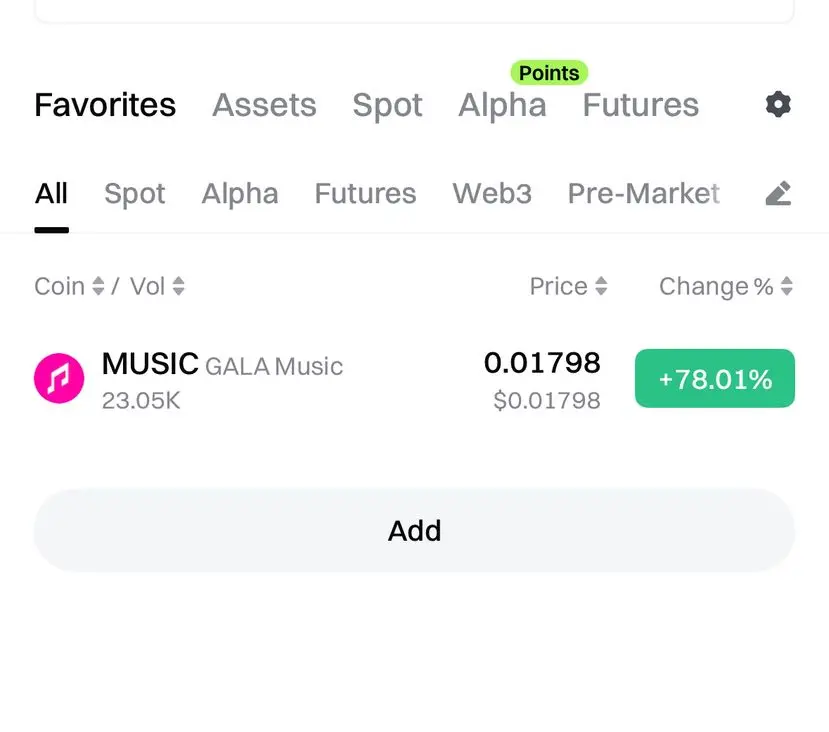Filter favorites by Spot sub-tab

[135, 193]
